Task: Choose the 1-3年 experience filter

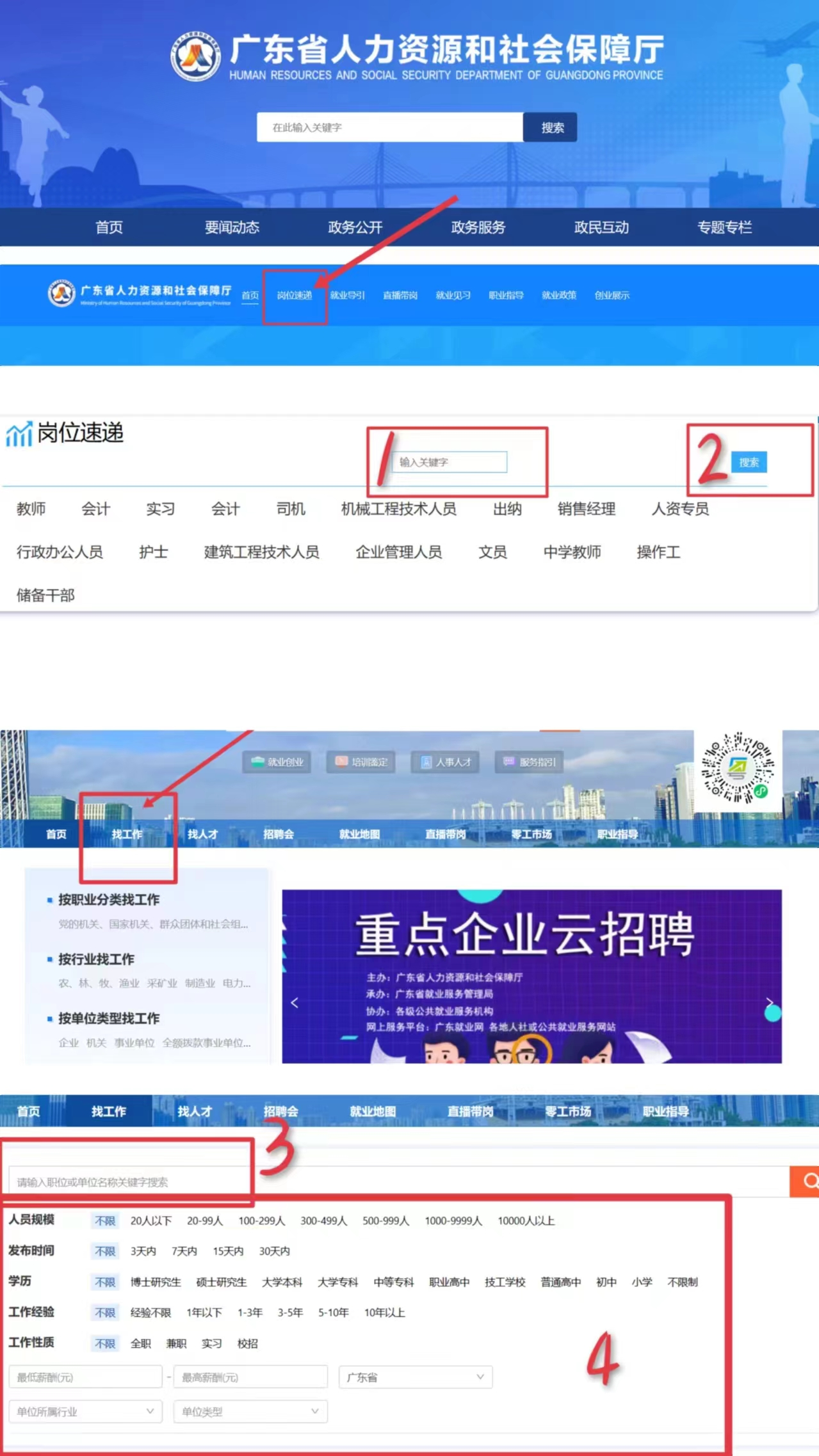Action: tap(250, 1313)
